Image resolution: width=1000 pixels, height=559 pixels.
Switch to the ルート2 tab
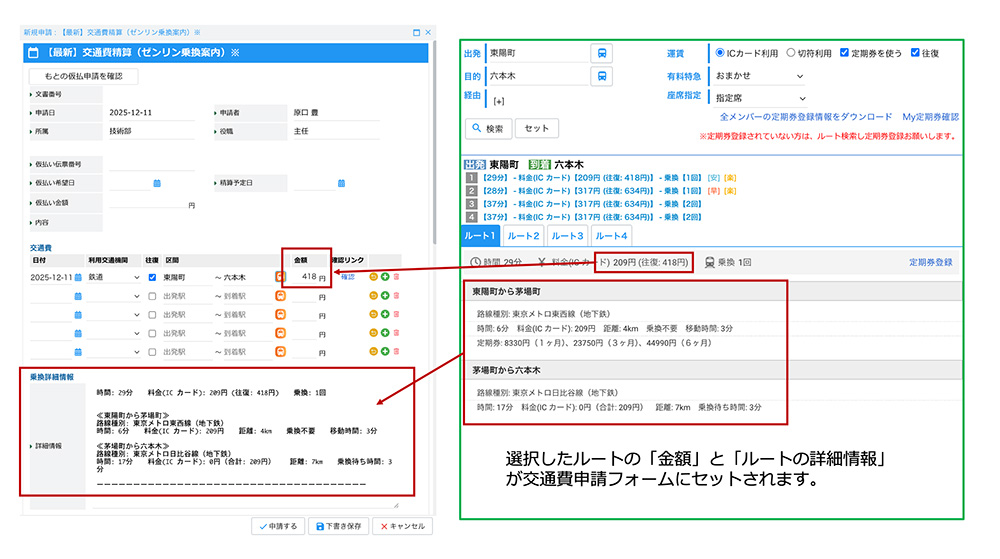click(524, 236)
